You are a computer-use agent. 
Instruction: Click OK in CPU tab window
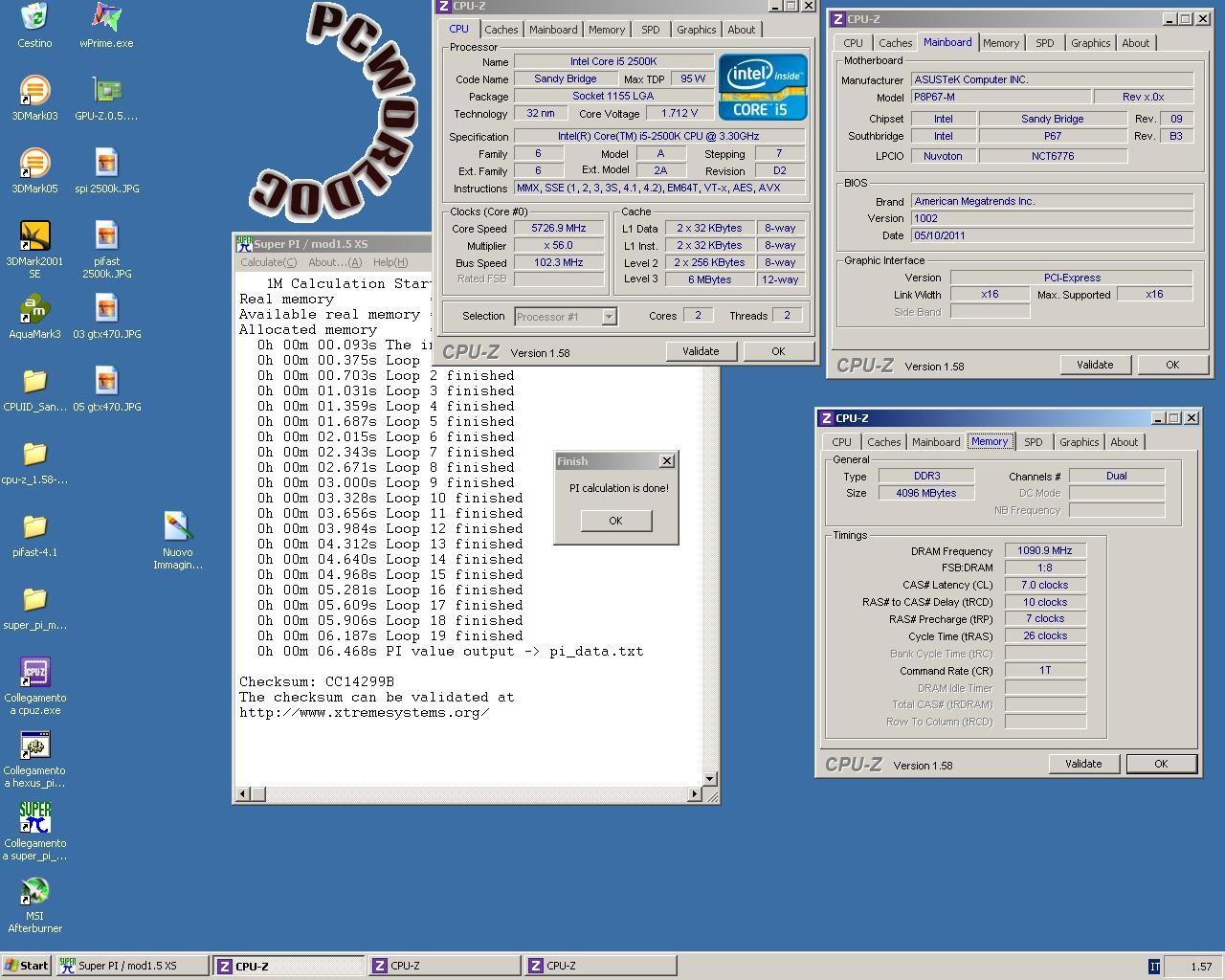778,351
